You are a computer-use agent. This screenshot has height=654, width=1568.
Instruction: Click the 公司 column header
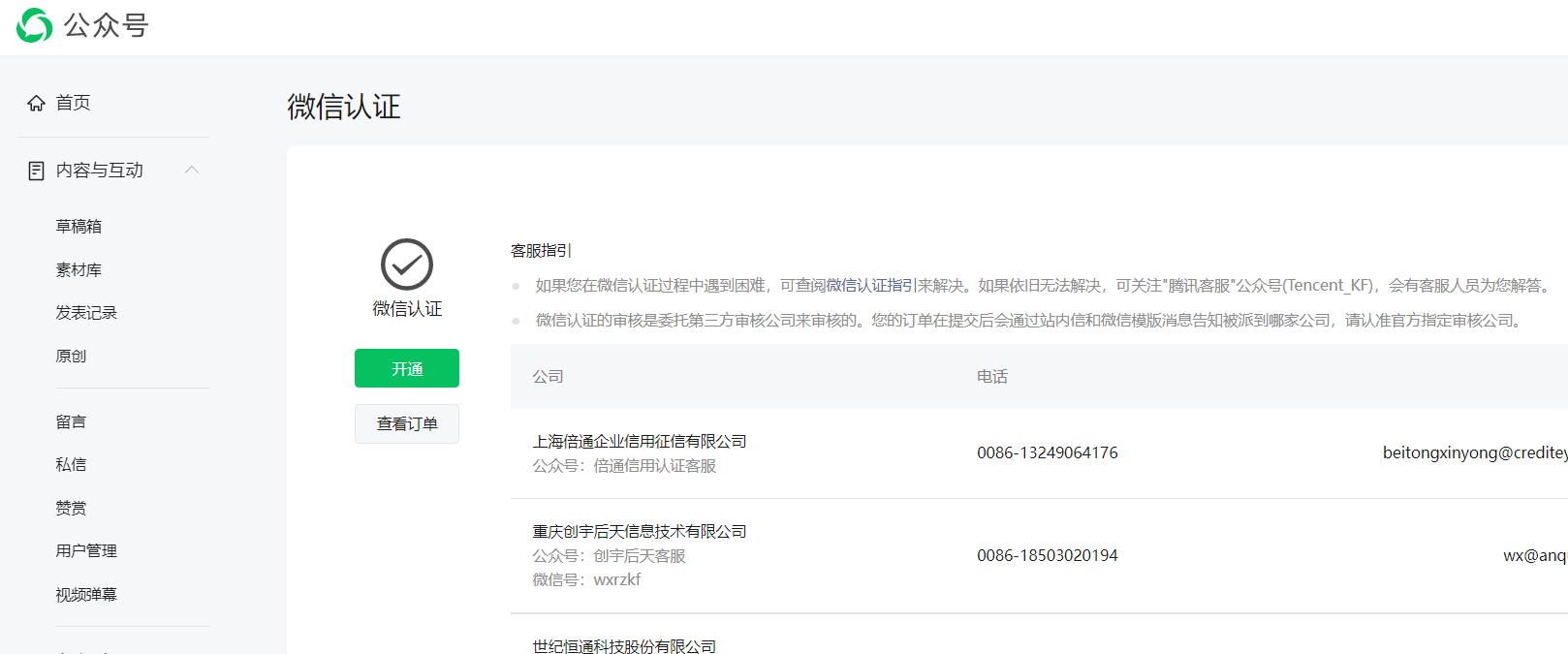548,376
